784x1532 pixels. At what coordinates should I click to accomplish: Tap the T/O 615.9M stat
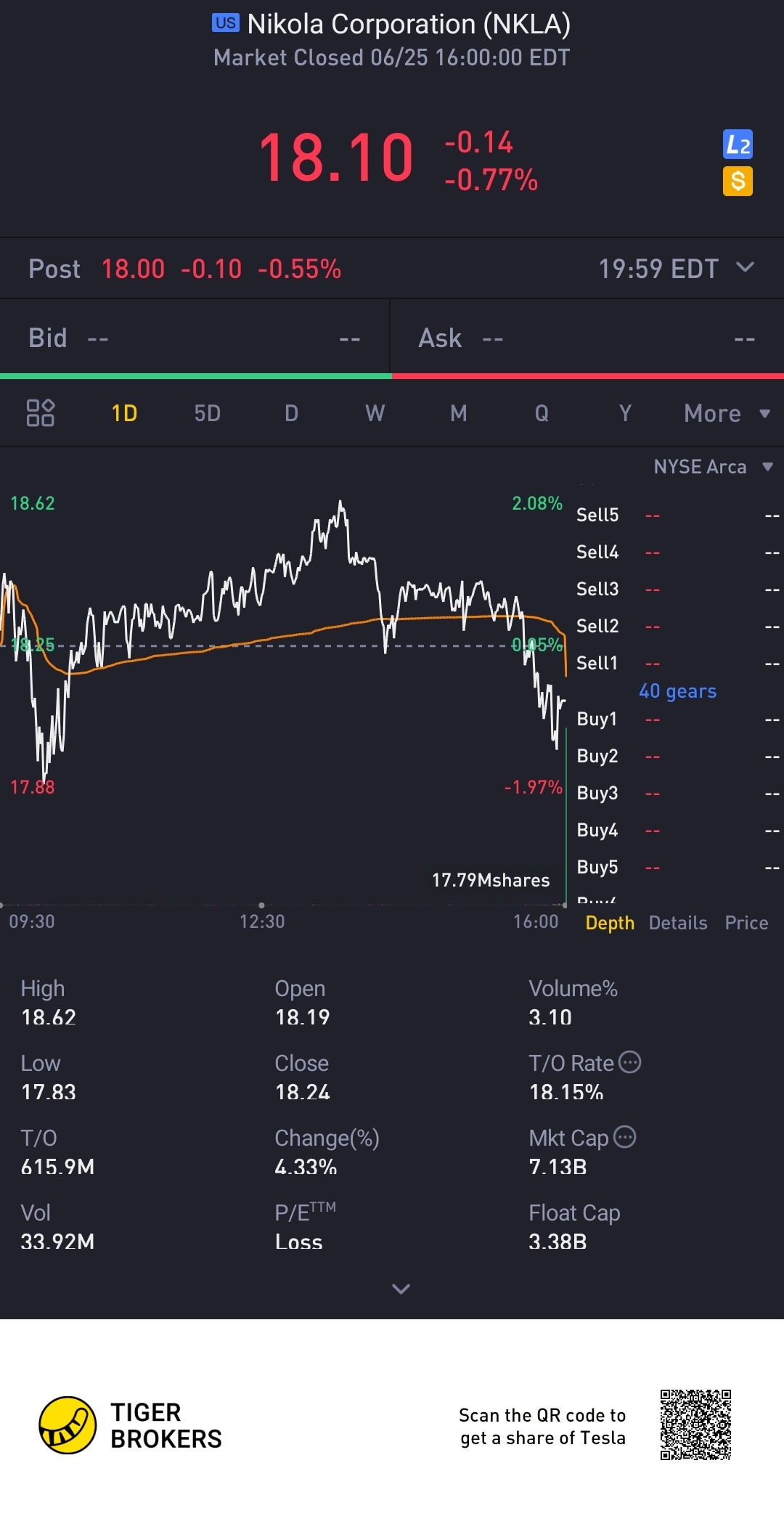57,1152
